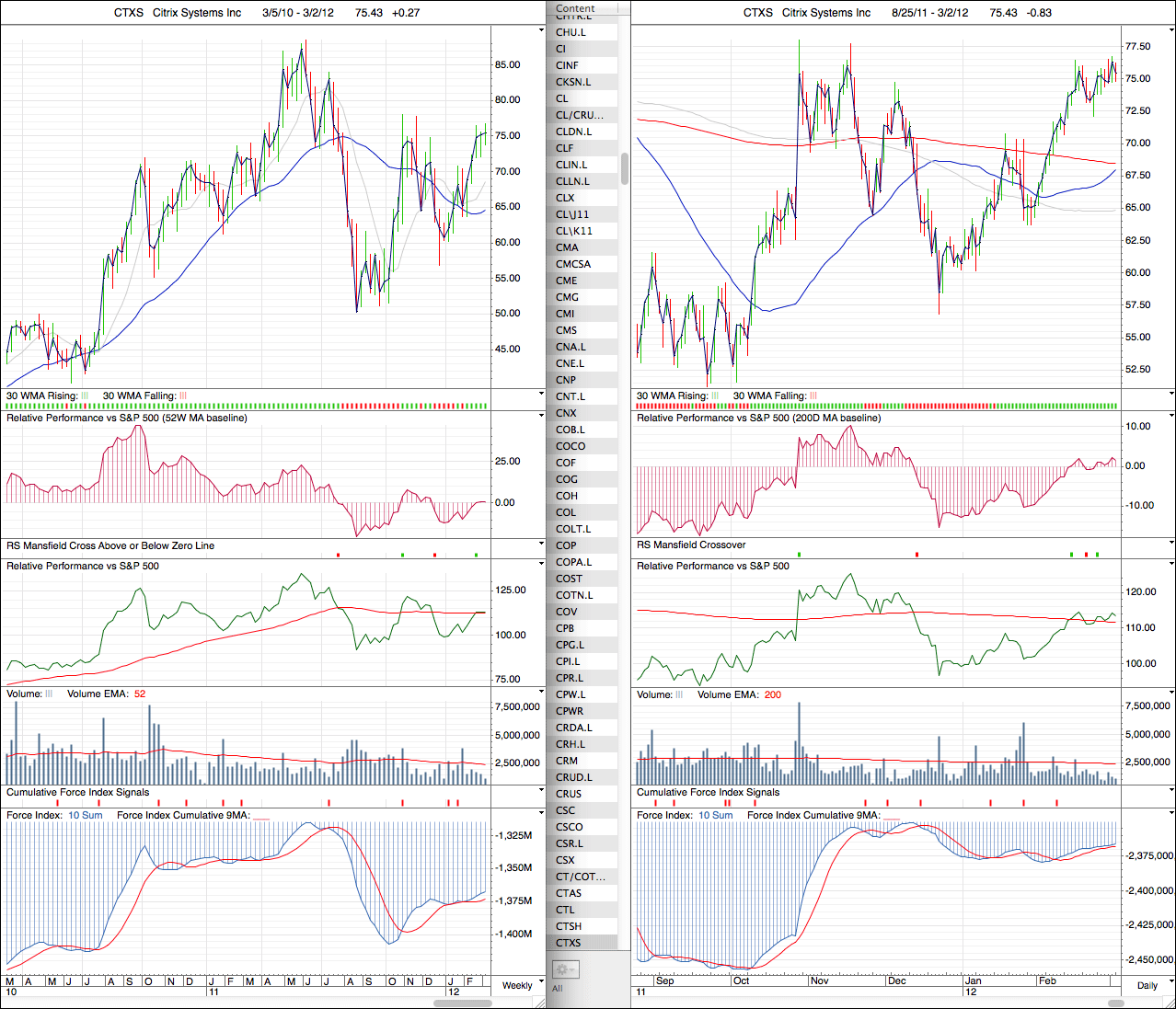Click the daily chart horizontal scrollbar thumb

click(x=1115, y=1003)
